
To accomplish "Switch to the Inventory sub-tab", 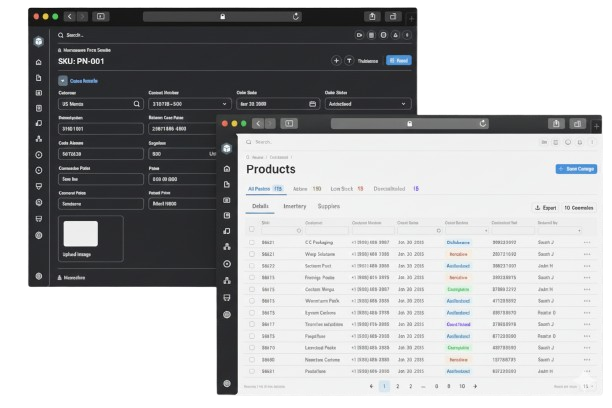I will [x=295, y=206].
